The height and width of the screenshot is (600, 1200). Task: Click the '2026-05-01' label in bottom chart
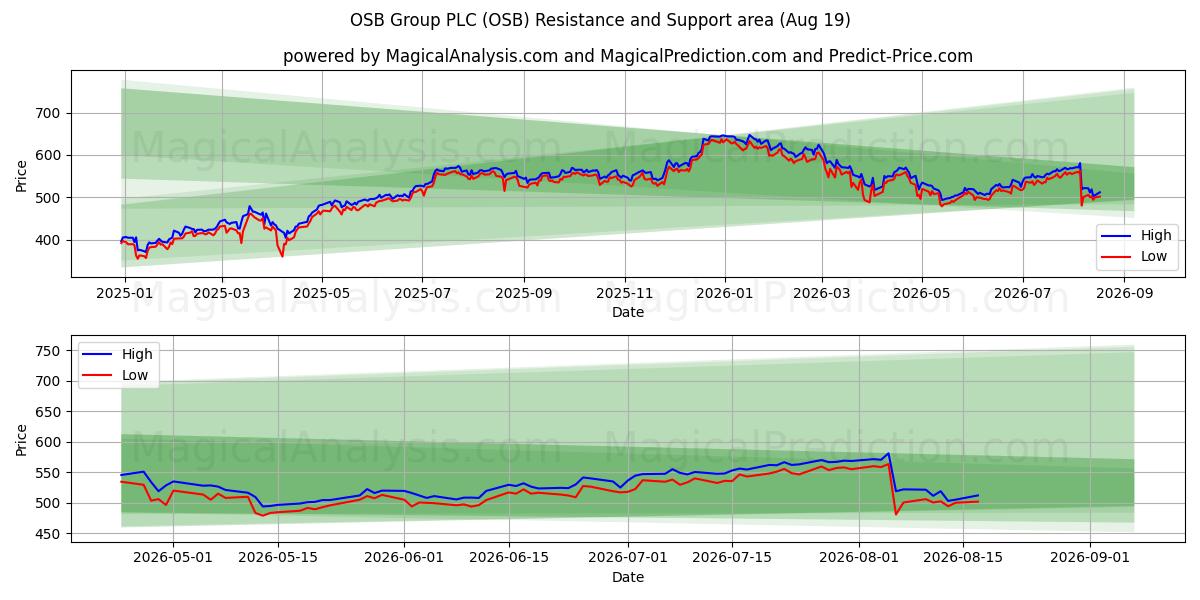(172, 560)
